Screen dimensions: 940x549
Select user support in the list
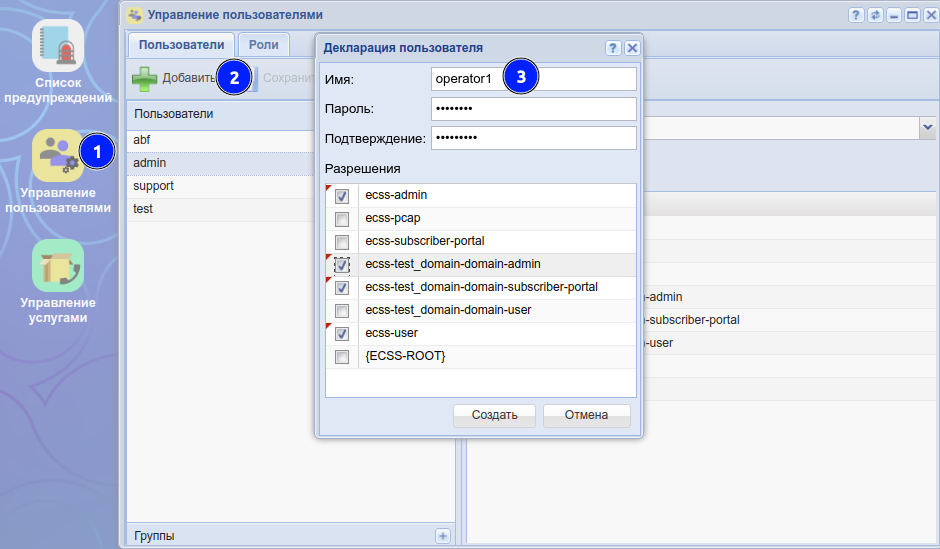[x=221, y=186]
